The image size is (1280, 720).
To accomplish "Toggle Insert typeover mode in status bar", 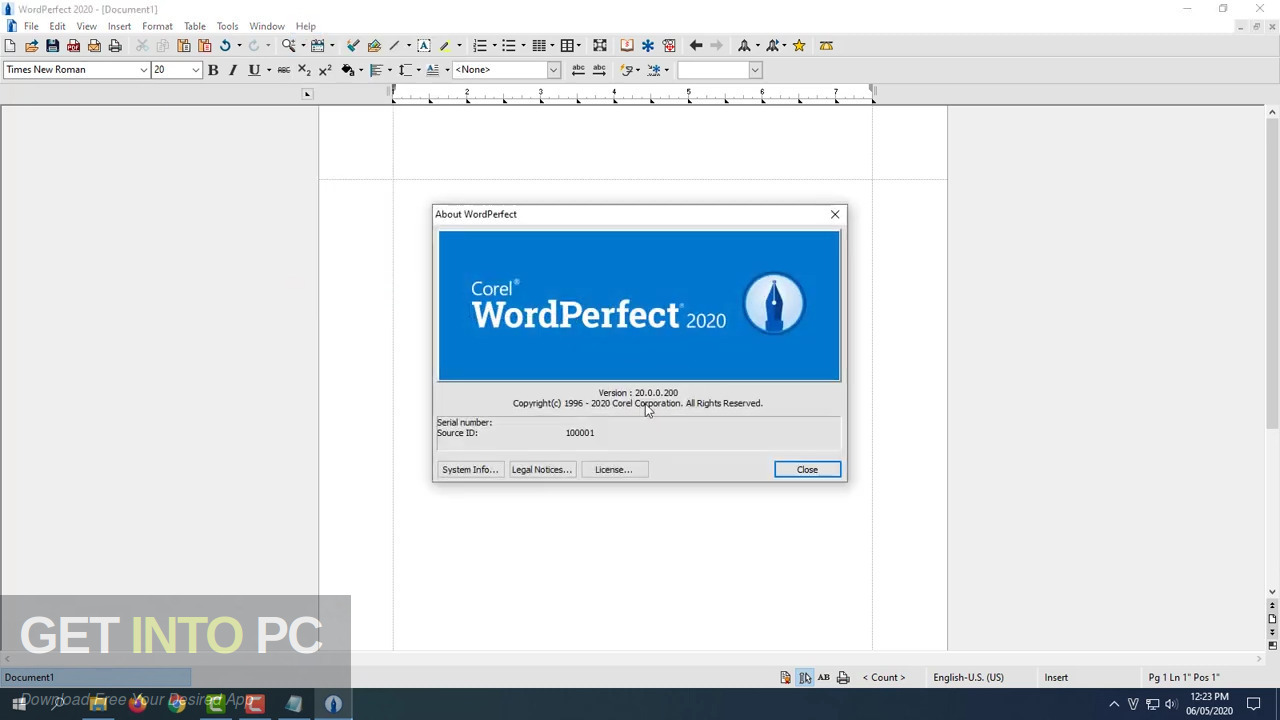I will click(1056, 677).
